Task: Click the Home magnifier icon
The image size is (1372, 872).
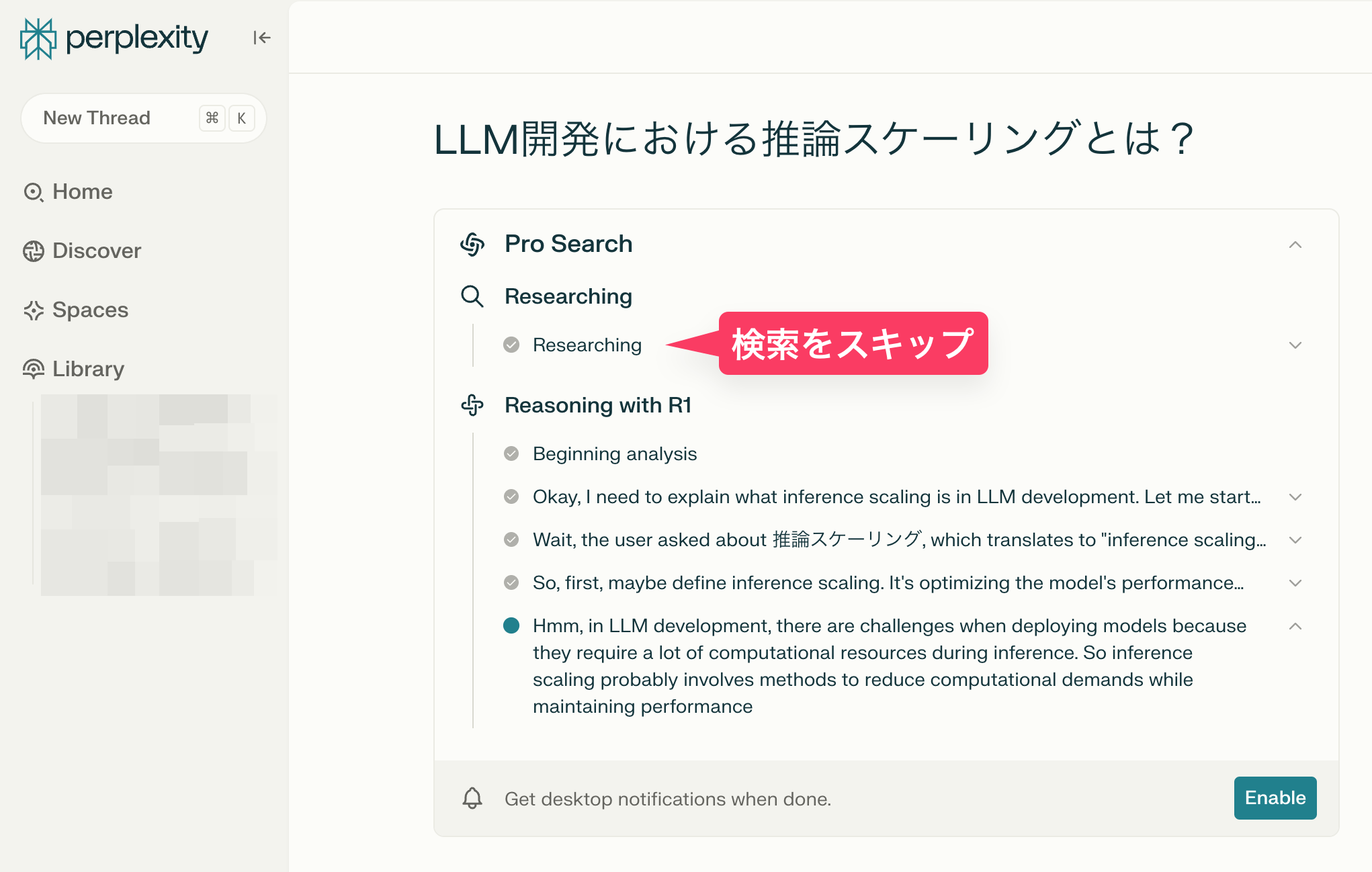Action: pos(34,192)
